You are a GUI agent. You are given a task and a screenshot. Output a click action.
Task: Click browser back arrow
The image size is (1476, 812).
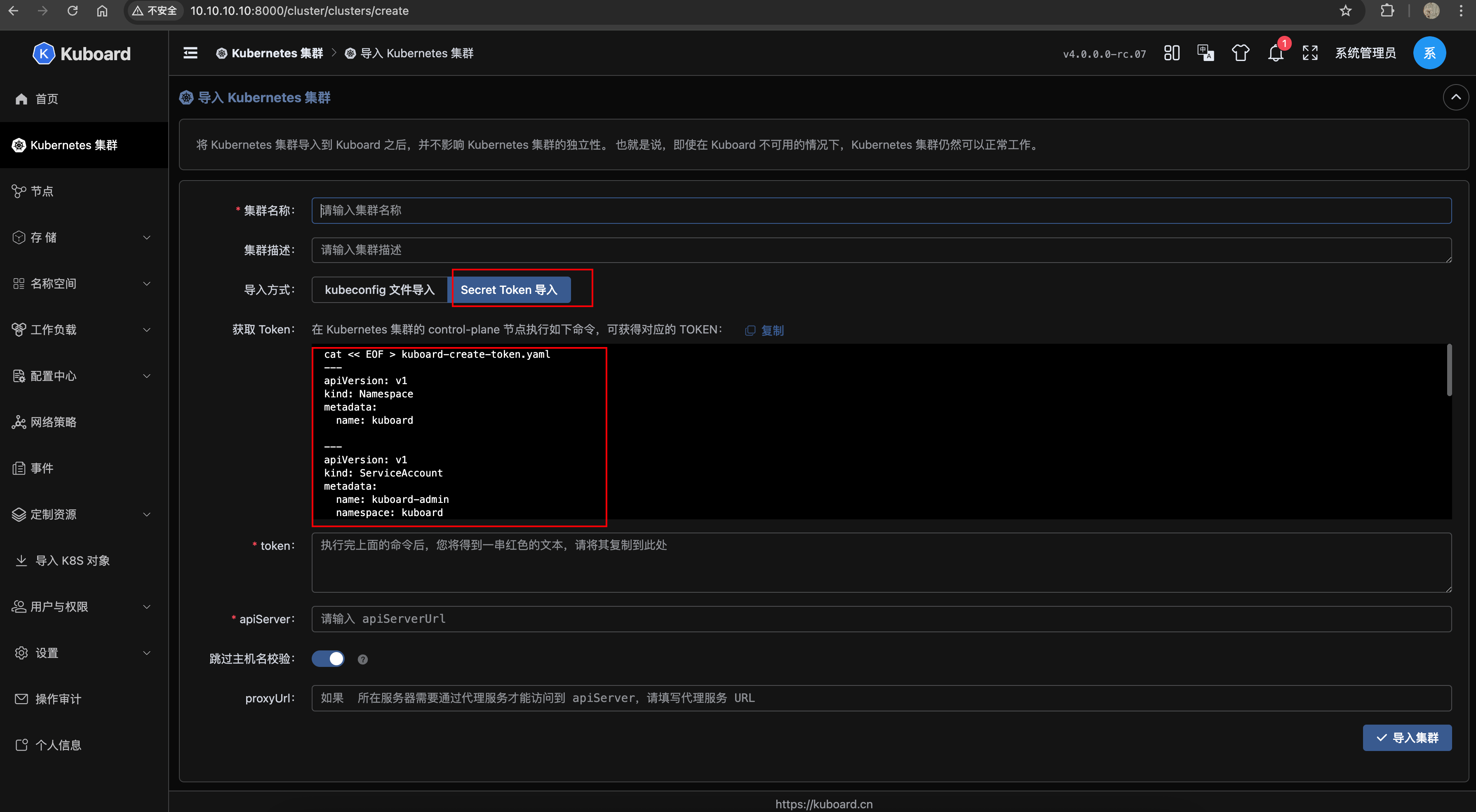[14, 11]
